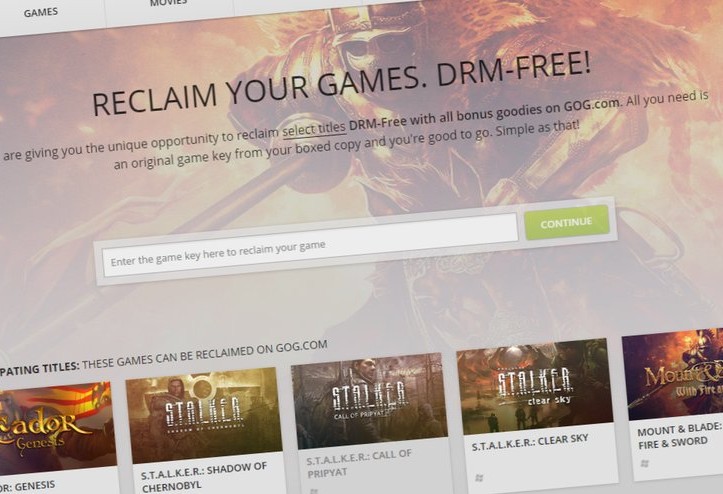Click 'THESE GAMES CAN BE RECLAIMED ON GOG.COM' label
Image resolution: width=723 pixels, height=494 pixels.
coord(205,355)
